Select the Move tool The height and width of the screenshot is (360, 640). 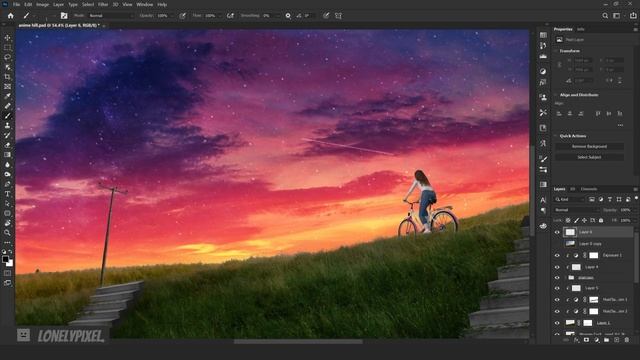point(7,38)
